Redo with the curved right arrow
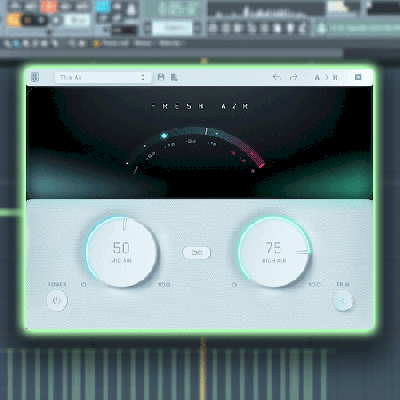The width and height of the screenshot is (400, 400). tap(293, 77)
